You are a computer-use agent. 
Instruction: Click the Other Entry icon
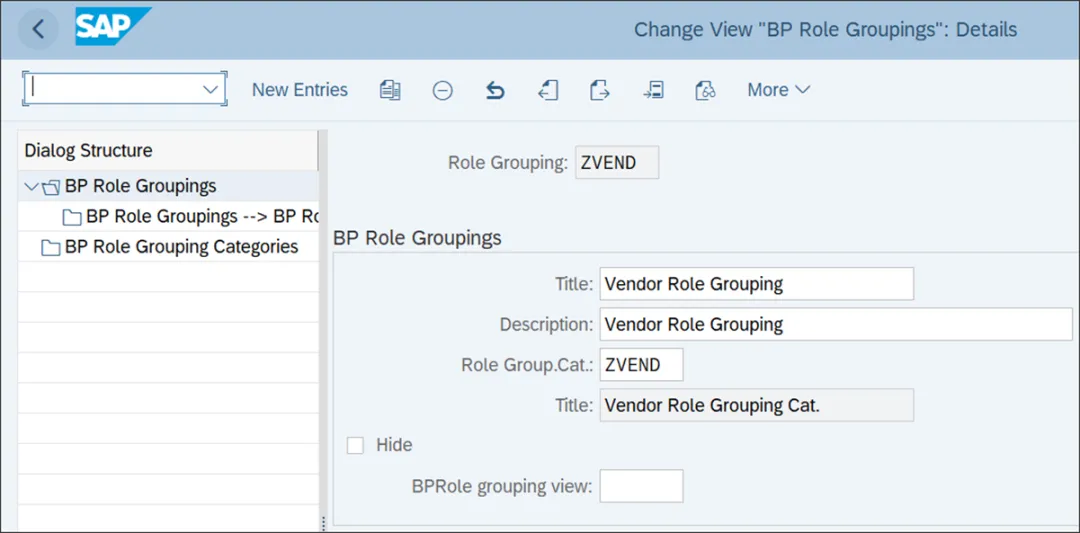pyautogui.click(x=653, y=90)
